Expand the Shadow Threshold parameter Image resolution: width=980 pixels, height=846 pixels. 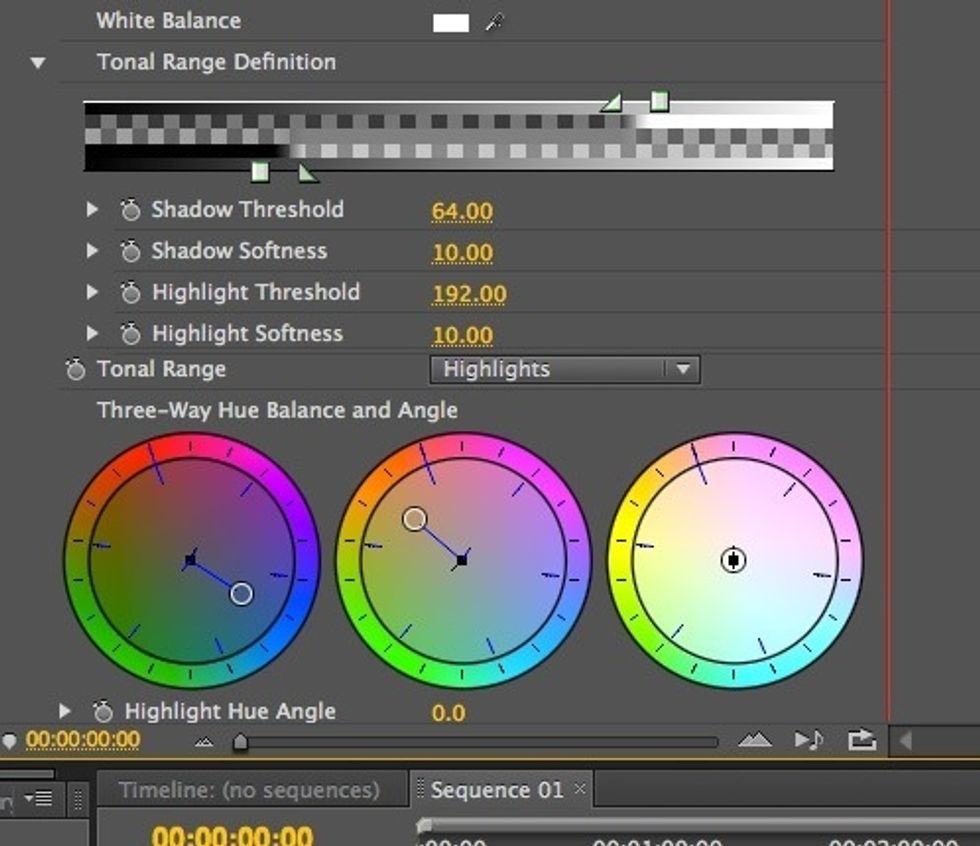click(x=95, y=209)
